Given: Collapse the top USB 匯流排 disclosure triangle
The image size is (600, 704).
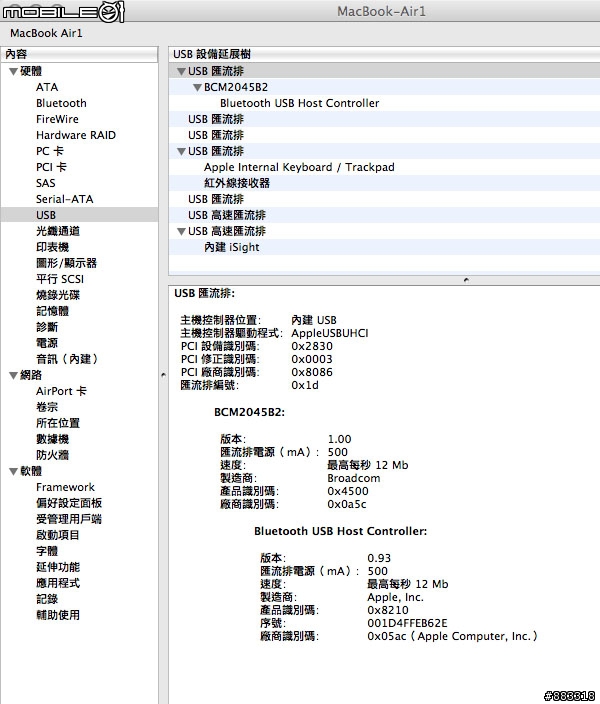Looking at the screenshot, I should 181,71.
